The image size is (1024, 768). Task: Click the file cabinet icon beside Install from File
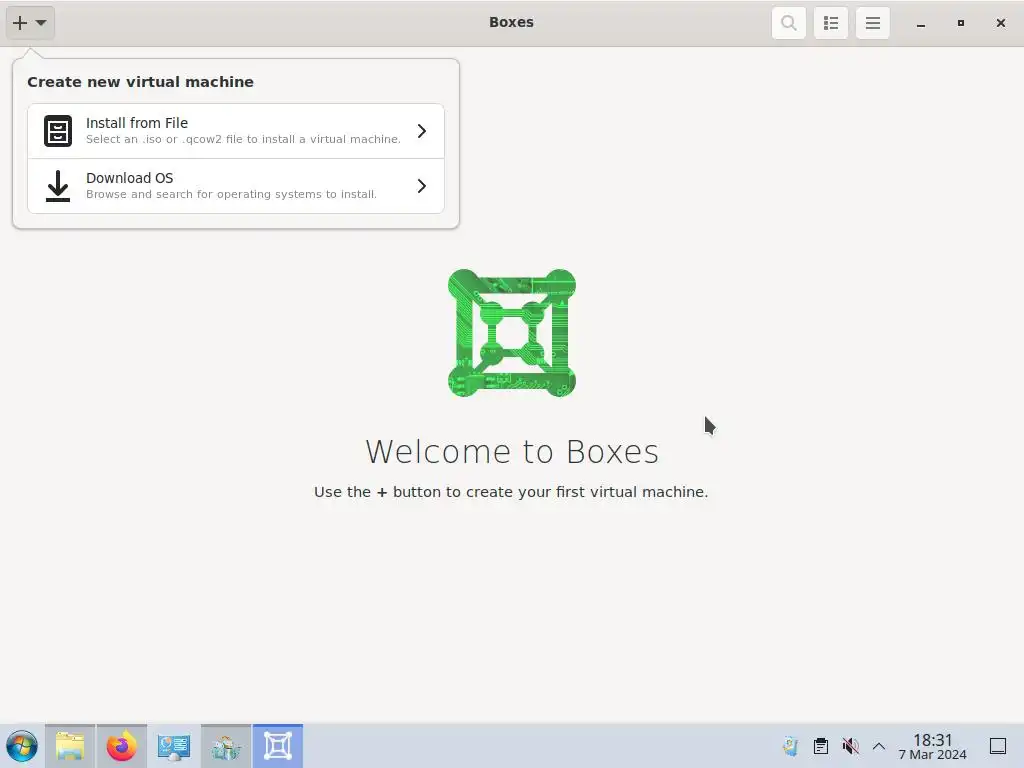[x=58, y=131]
